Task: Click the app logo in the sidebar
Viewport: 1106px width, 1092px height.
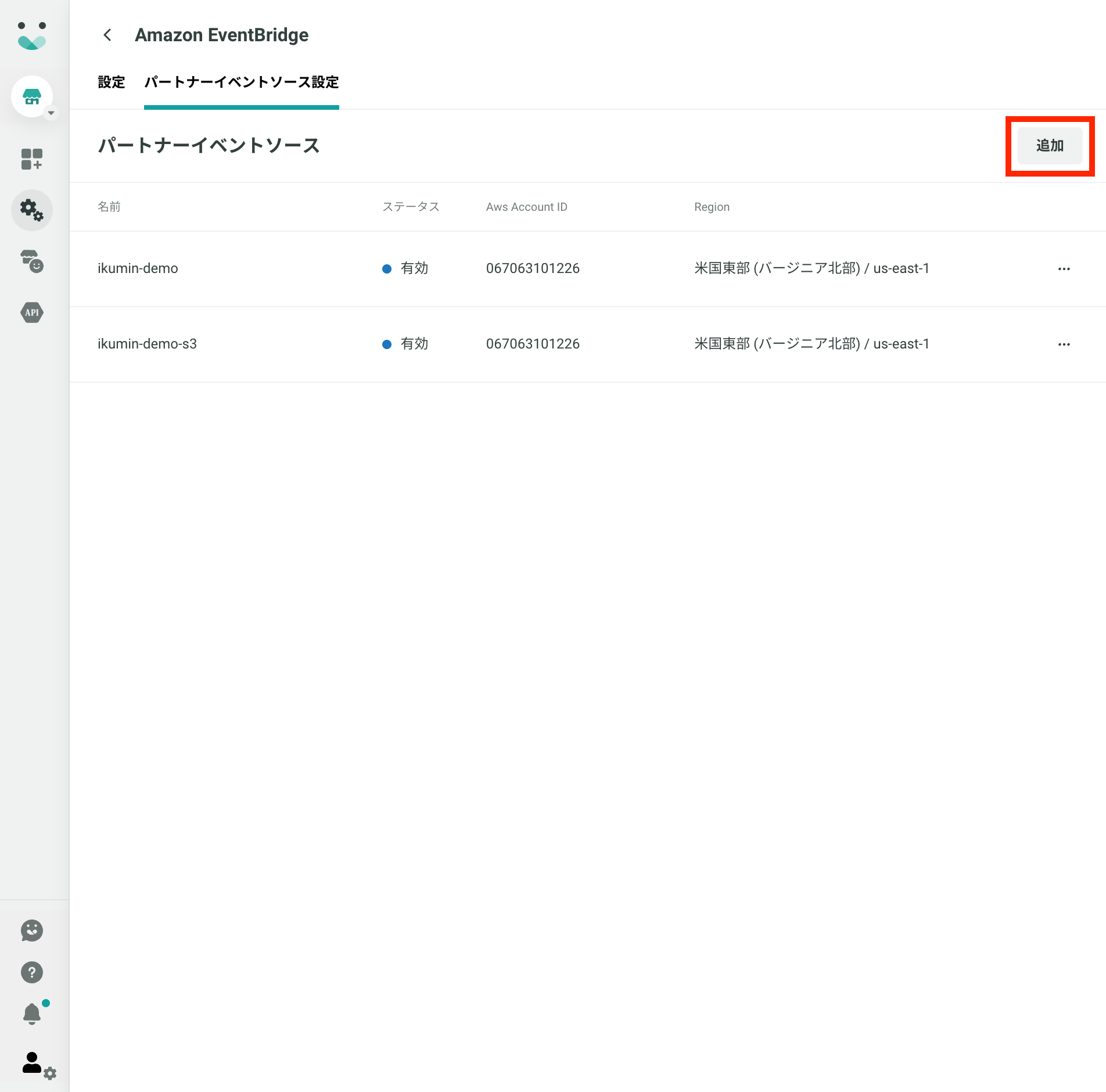Action: pos(32,36)
